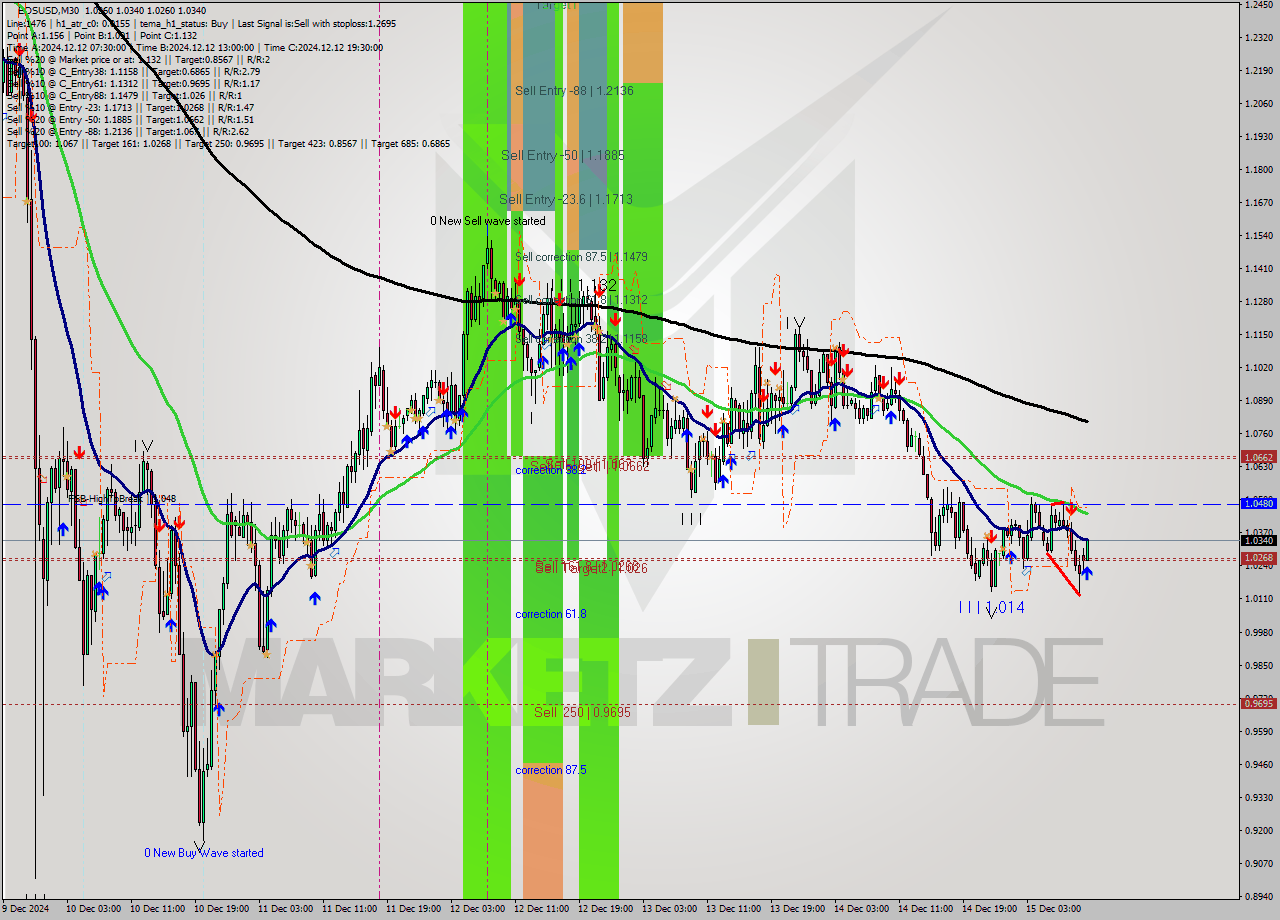Click the blue 'correction 87.5' label
1280x920 pixels.
551,770
